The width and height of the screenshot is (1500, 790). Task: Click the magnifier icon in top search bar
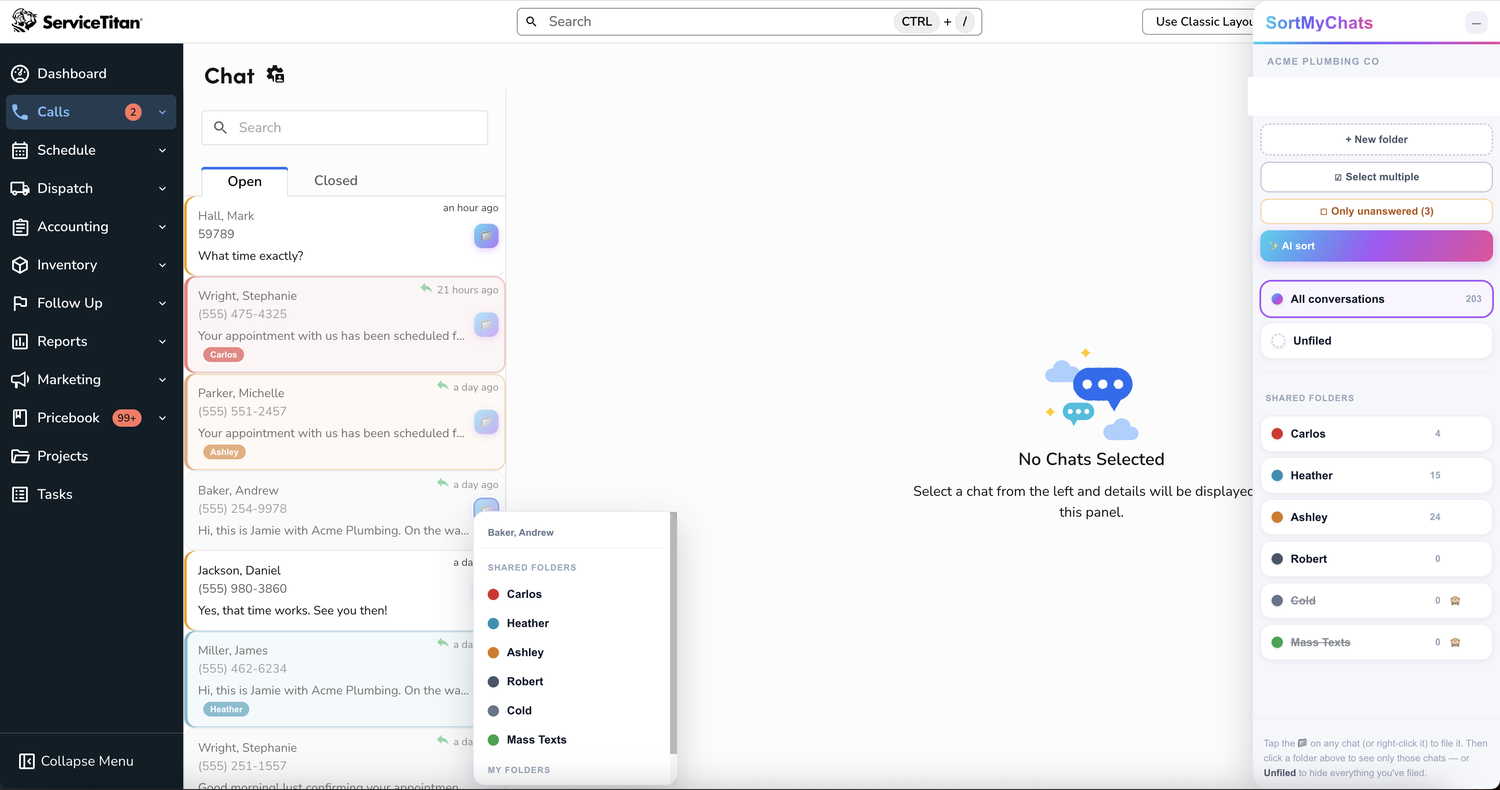pyautogui.click(x=531, y=21)
